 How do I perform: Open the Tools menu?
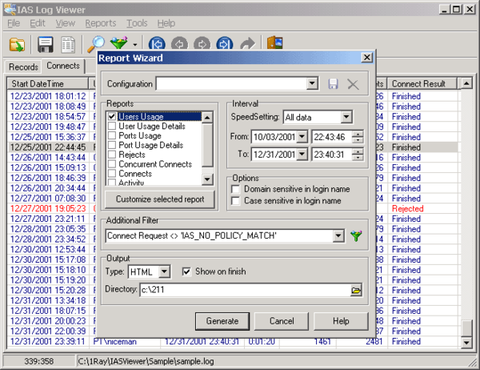coord(137,23)
